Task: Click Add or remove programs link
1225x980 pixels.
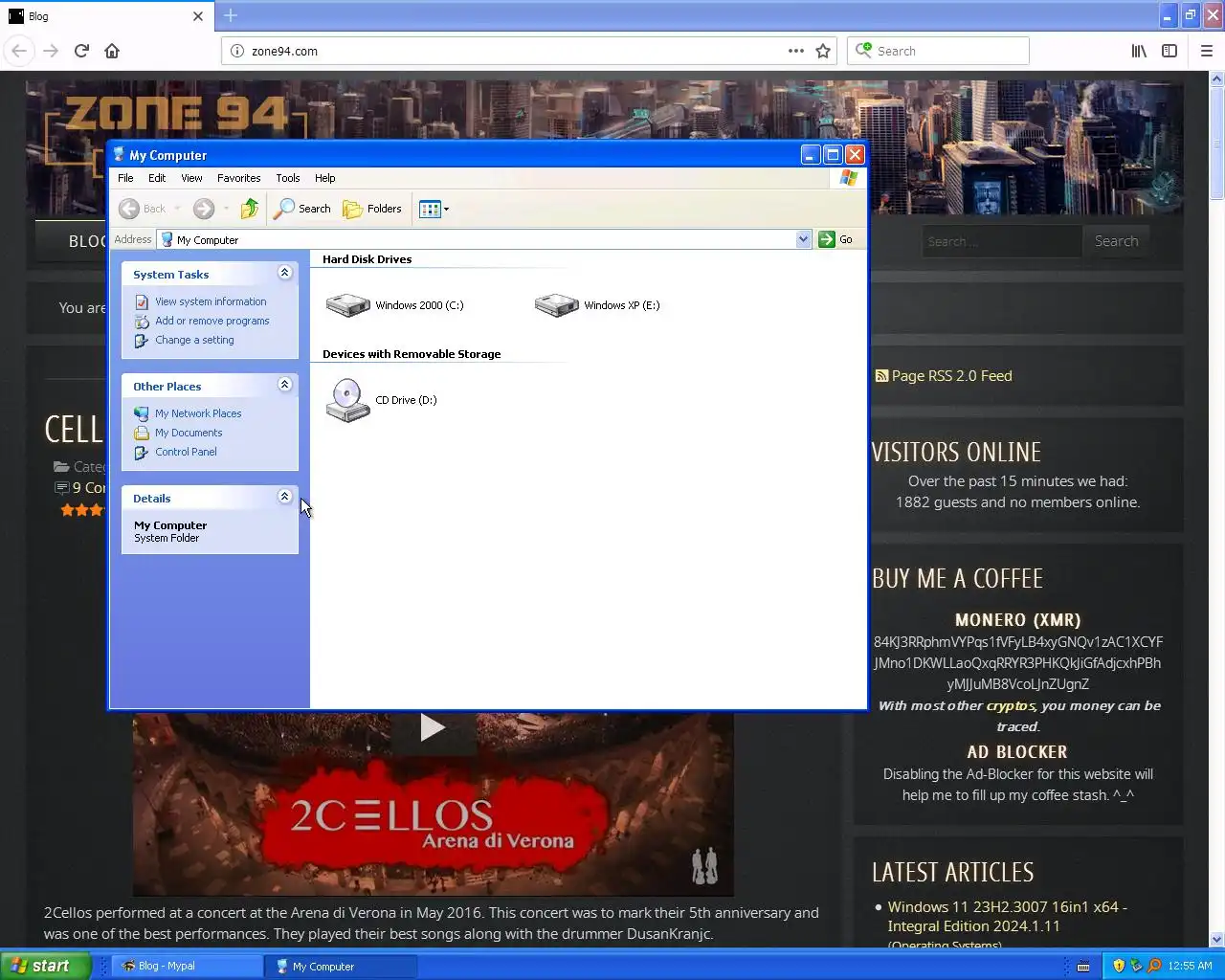Action: pyautogui.click(x=212, y=321)
